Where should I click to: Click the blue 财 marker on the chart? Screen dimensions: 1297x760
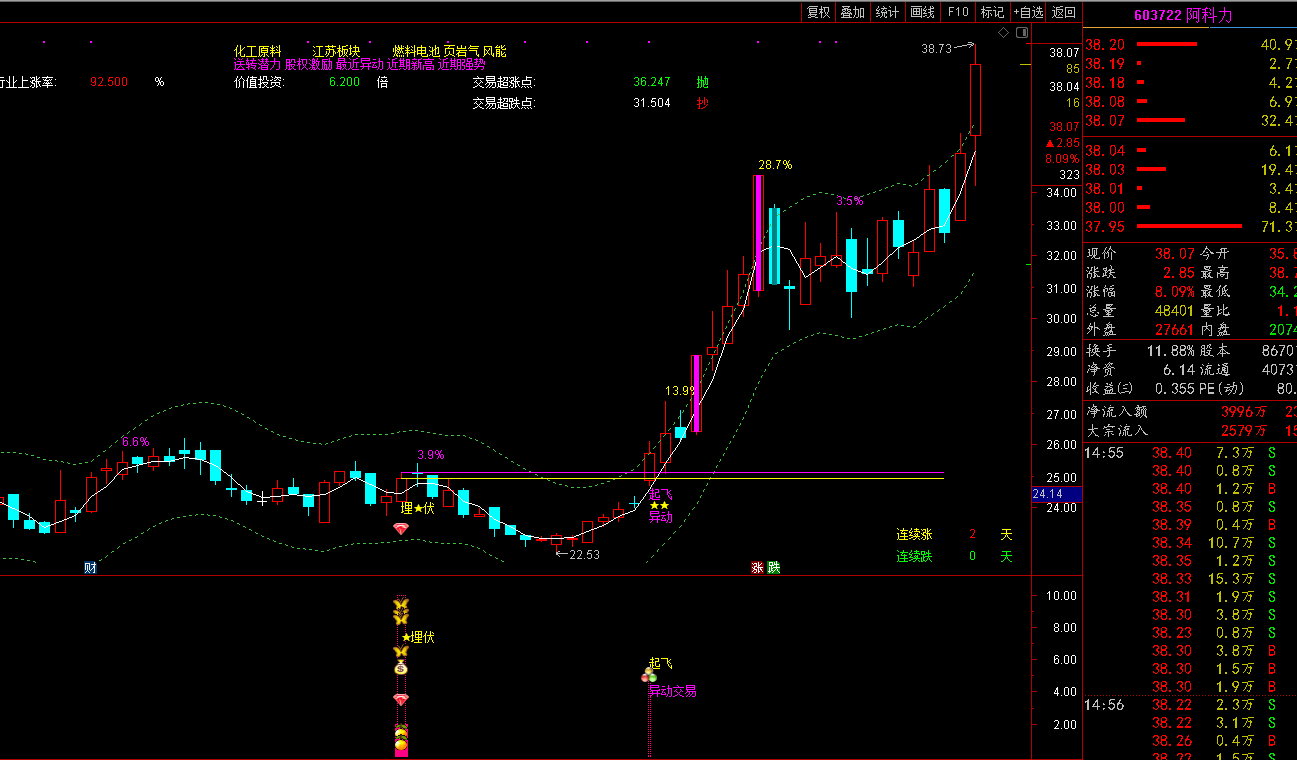pos(90,568)
